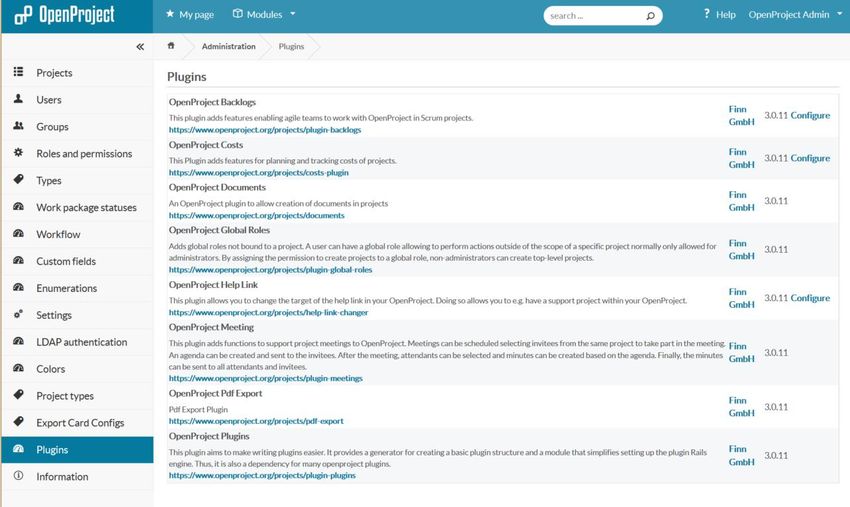Click the My page star icon
Viewport: 850px width, 507px height.
170,14
